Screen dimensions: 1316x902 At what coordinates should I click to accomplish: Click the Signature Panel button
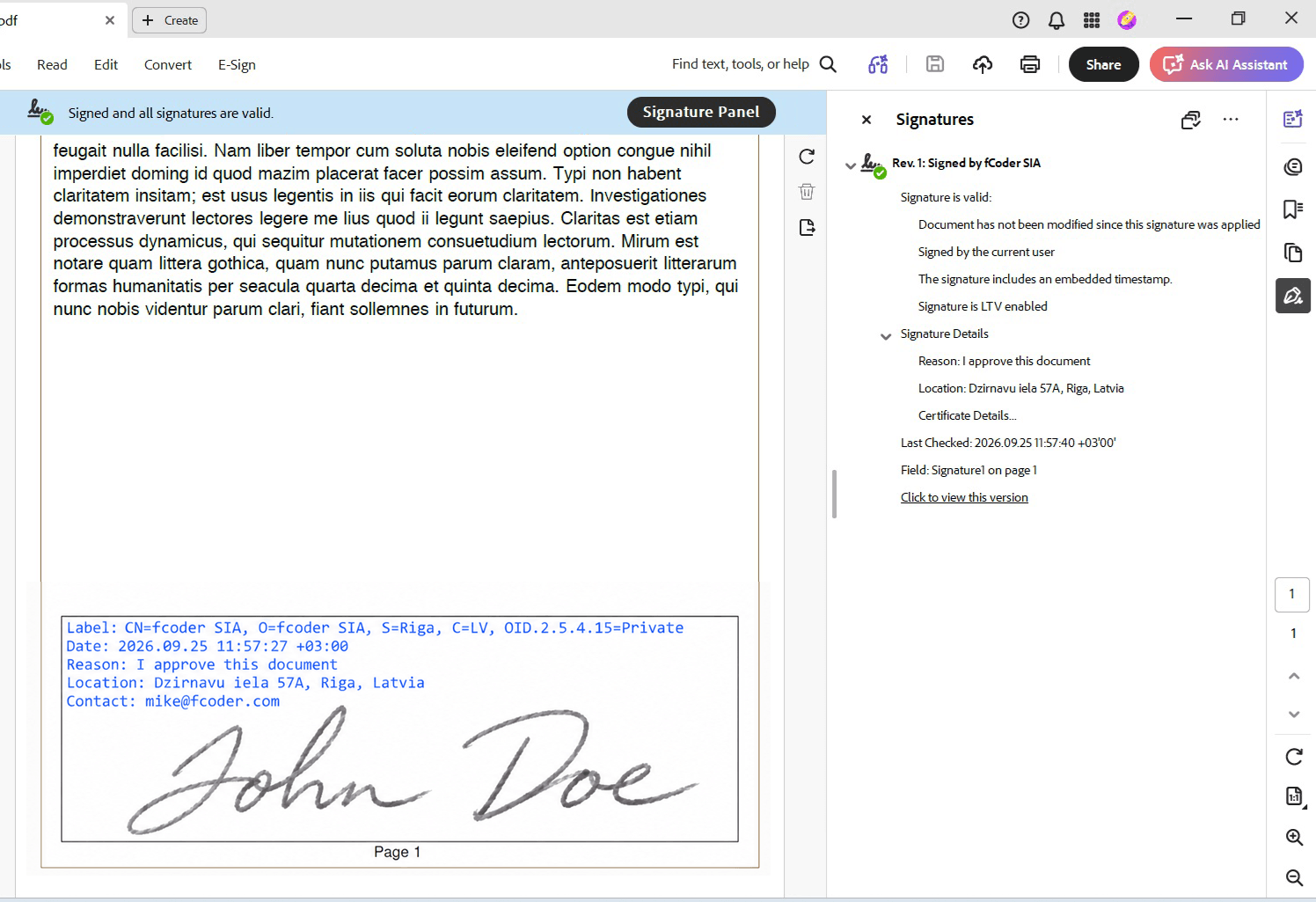point(701,112)
